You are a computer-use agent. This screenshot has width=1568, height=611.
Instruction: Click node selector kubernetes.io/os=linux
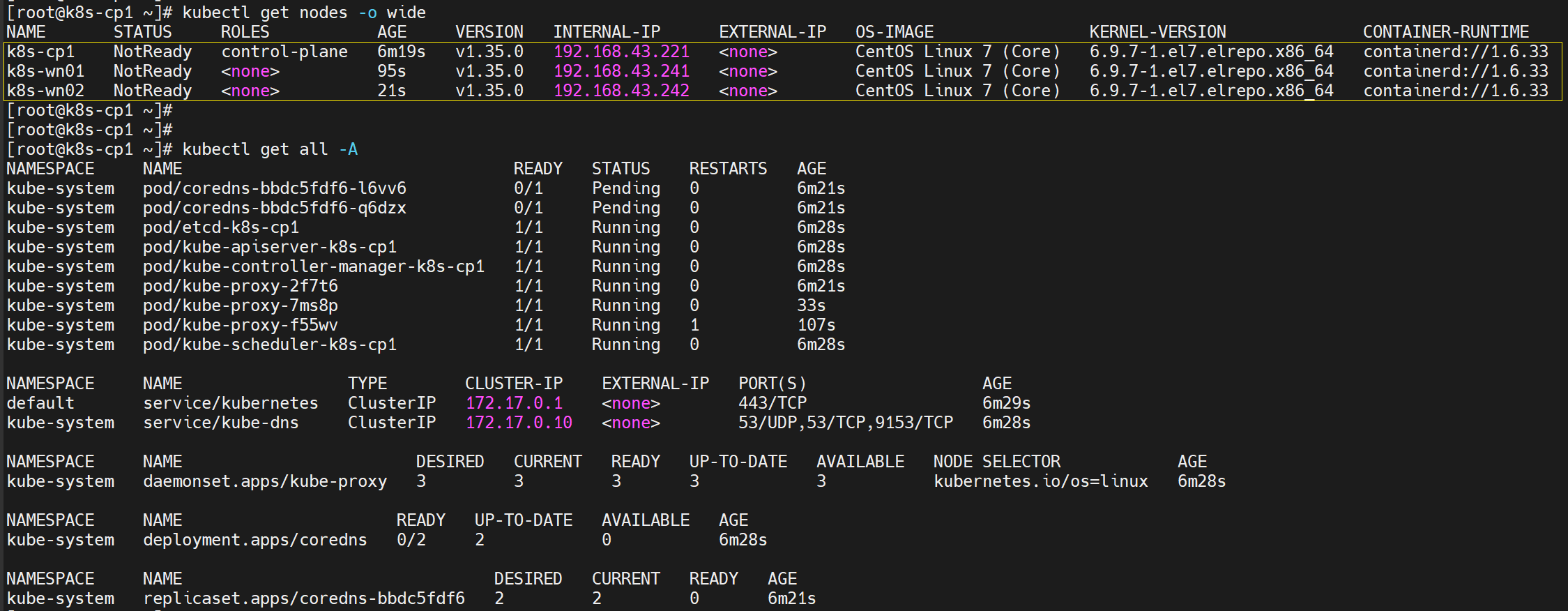1041,481
